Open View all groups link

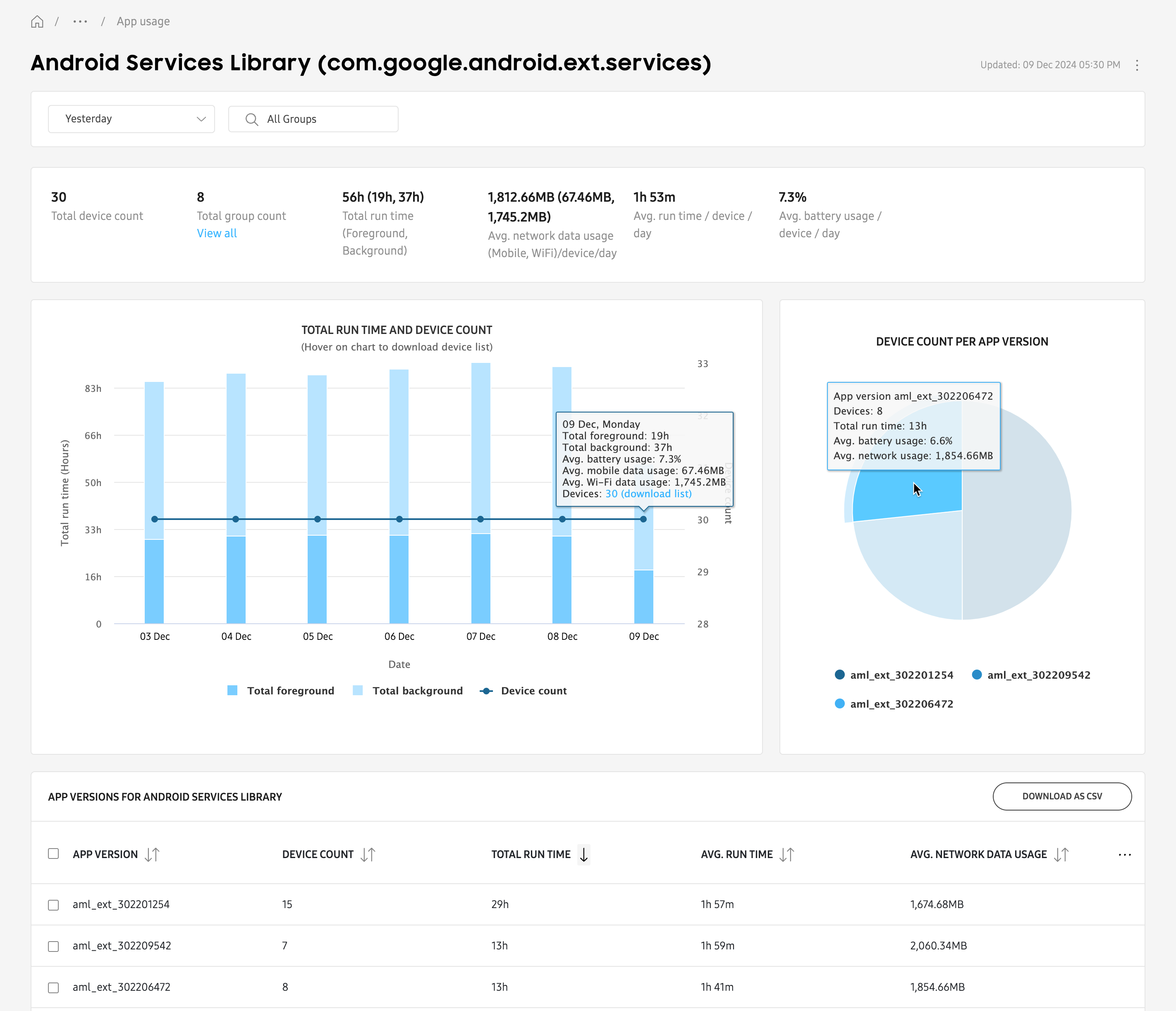point(217,233)
